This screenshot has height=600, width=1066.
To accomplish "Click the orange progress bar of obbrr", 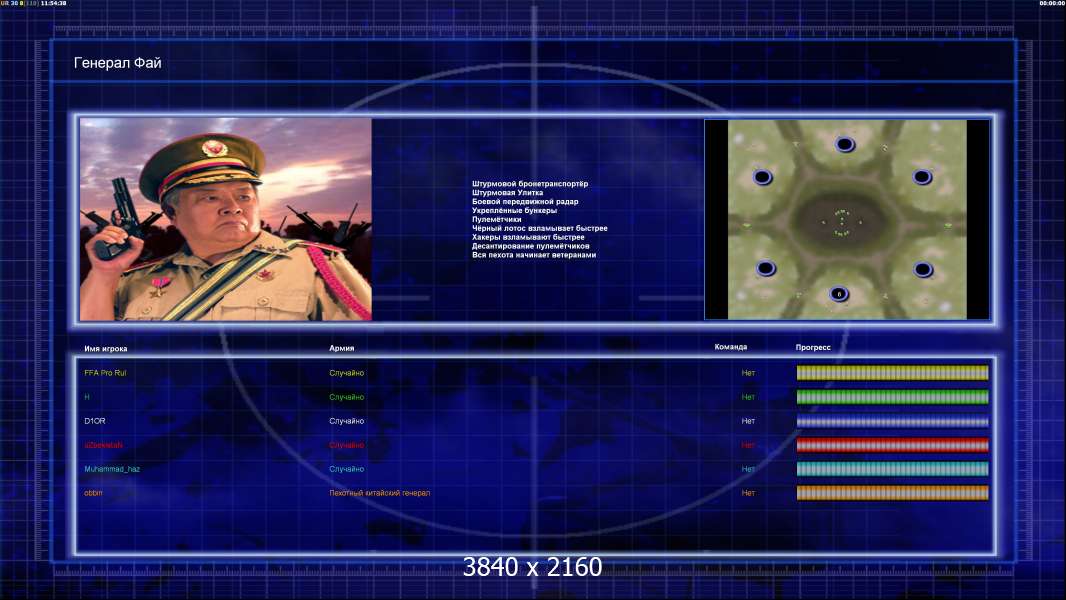I will (892, 493).
